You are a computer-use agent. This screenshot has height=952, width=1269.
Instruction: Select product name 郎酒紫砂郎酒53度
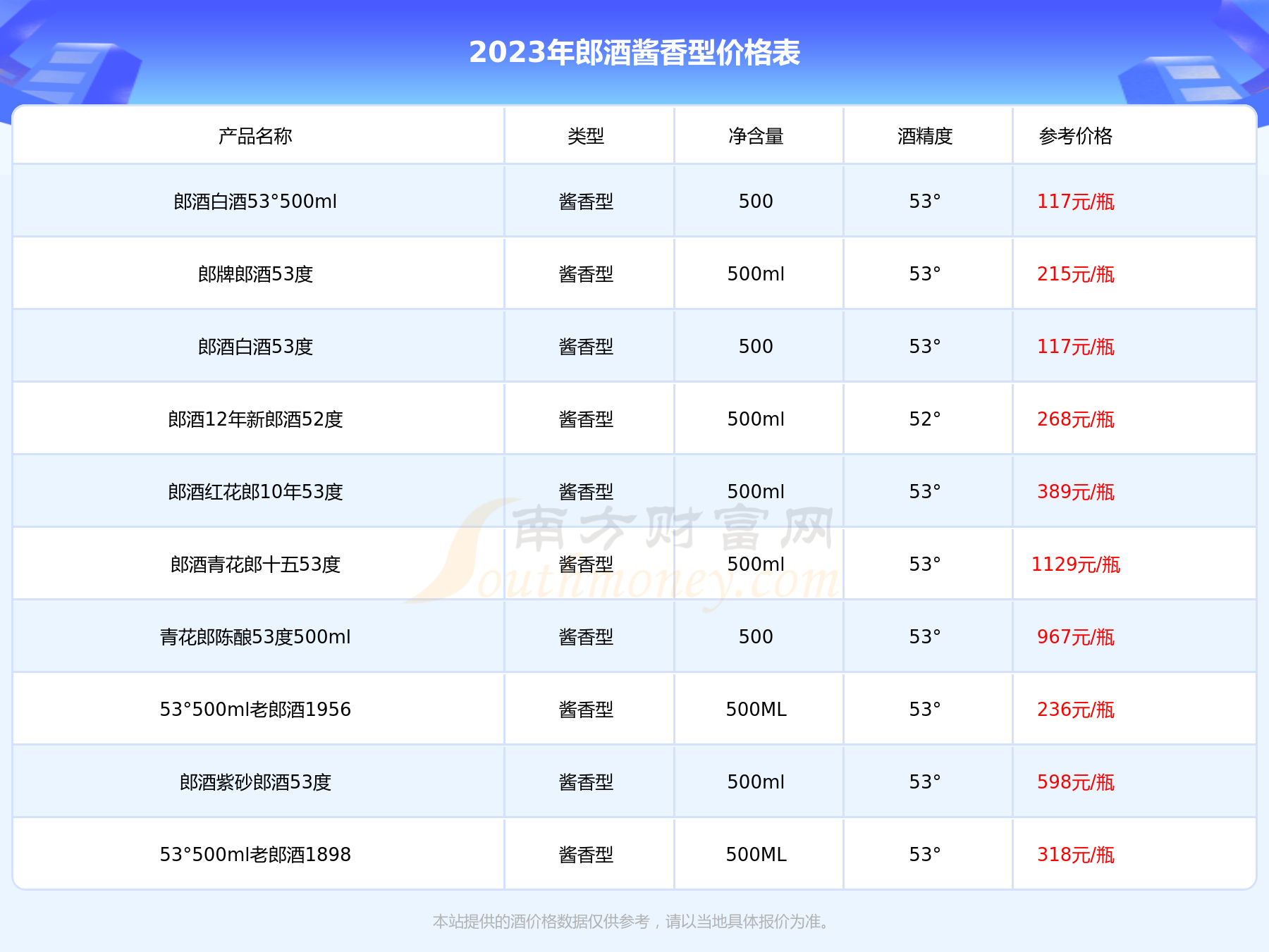(255, 782)
